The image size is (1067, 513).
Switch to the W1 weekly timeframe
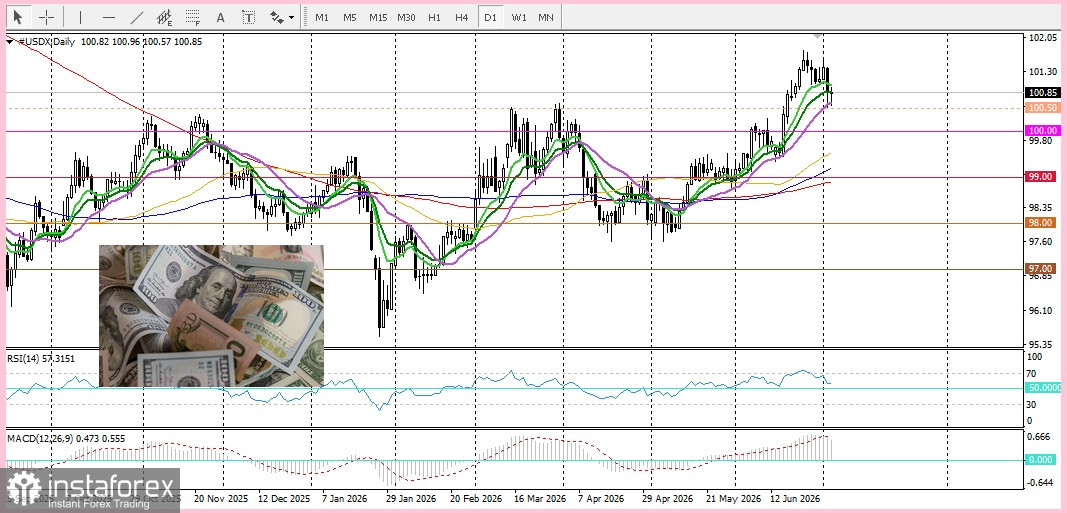point(519,17)
